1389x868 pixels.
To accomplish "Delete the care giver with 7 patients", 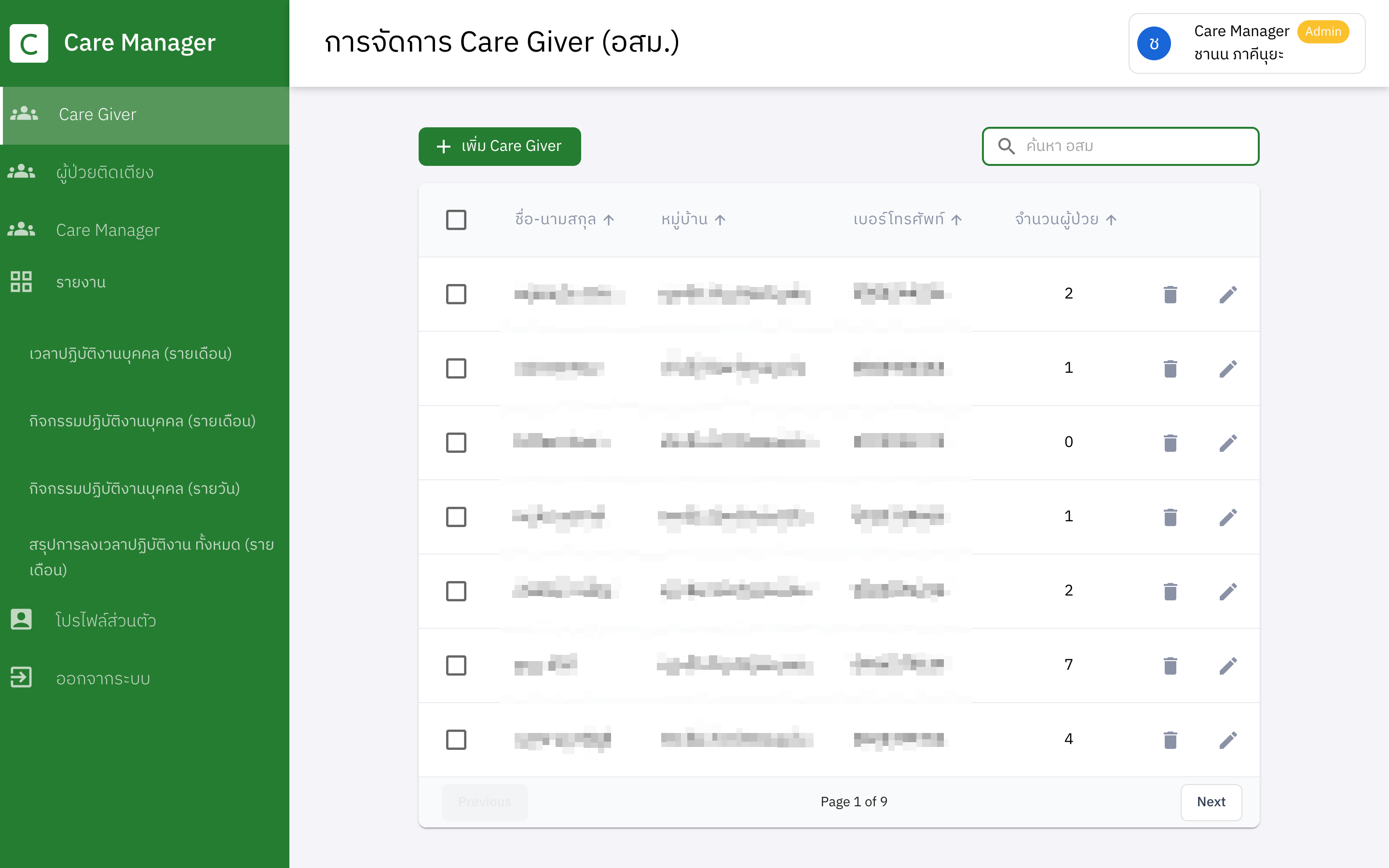I will click(1171, 665).
